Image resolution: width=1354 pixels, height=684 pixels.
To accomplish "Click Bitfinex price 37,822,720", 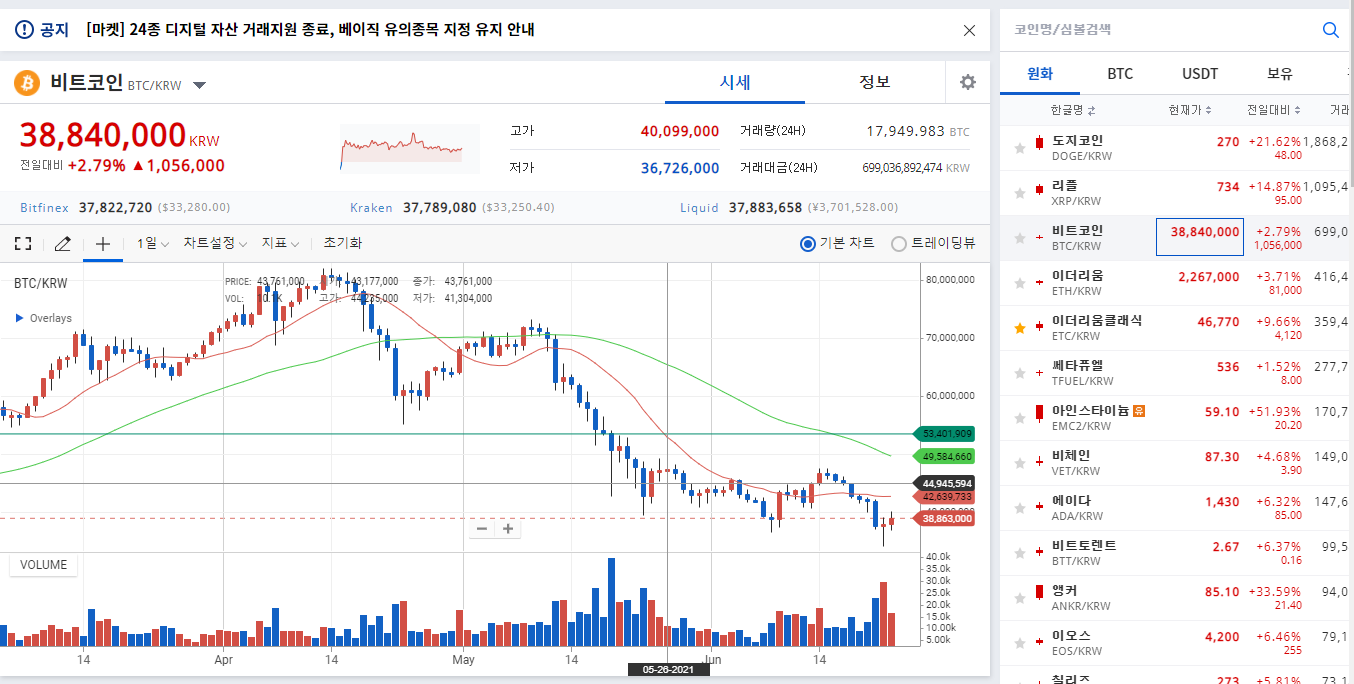I will pyautogui.click(x=115, y=208).
